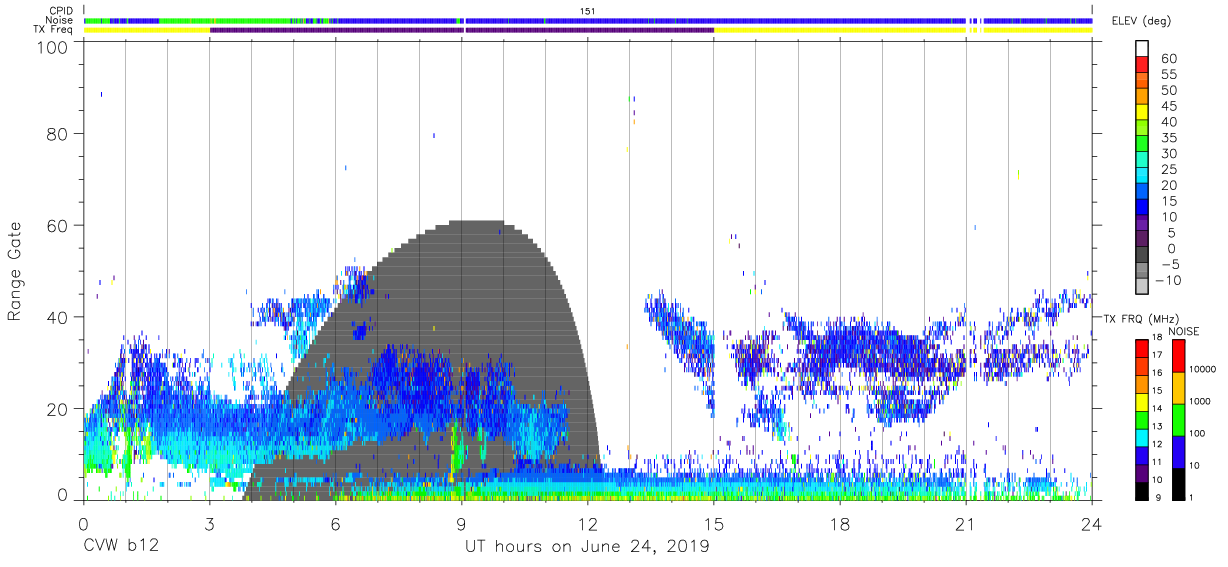Click the black TX FRQ swatch above 9
1228x567 pixels.
click(1141, 490)
